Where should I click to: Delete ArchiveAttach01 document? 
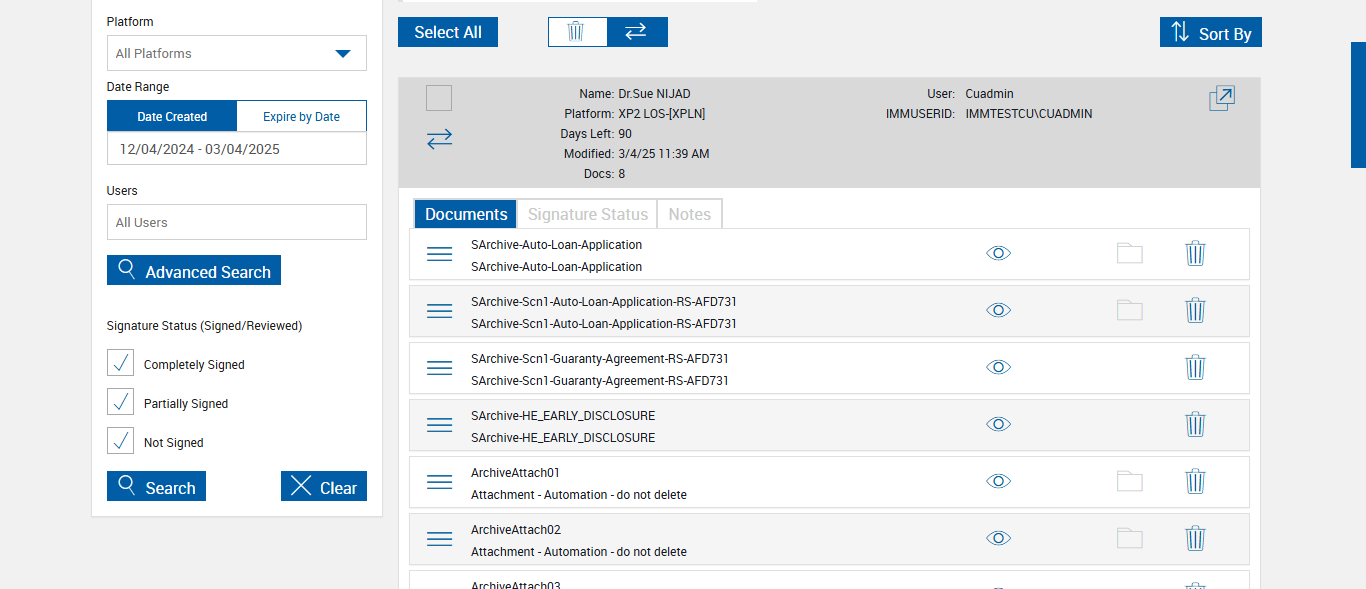pyautogui.click(x=1195, y=481)
